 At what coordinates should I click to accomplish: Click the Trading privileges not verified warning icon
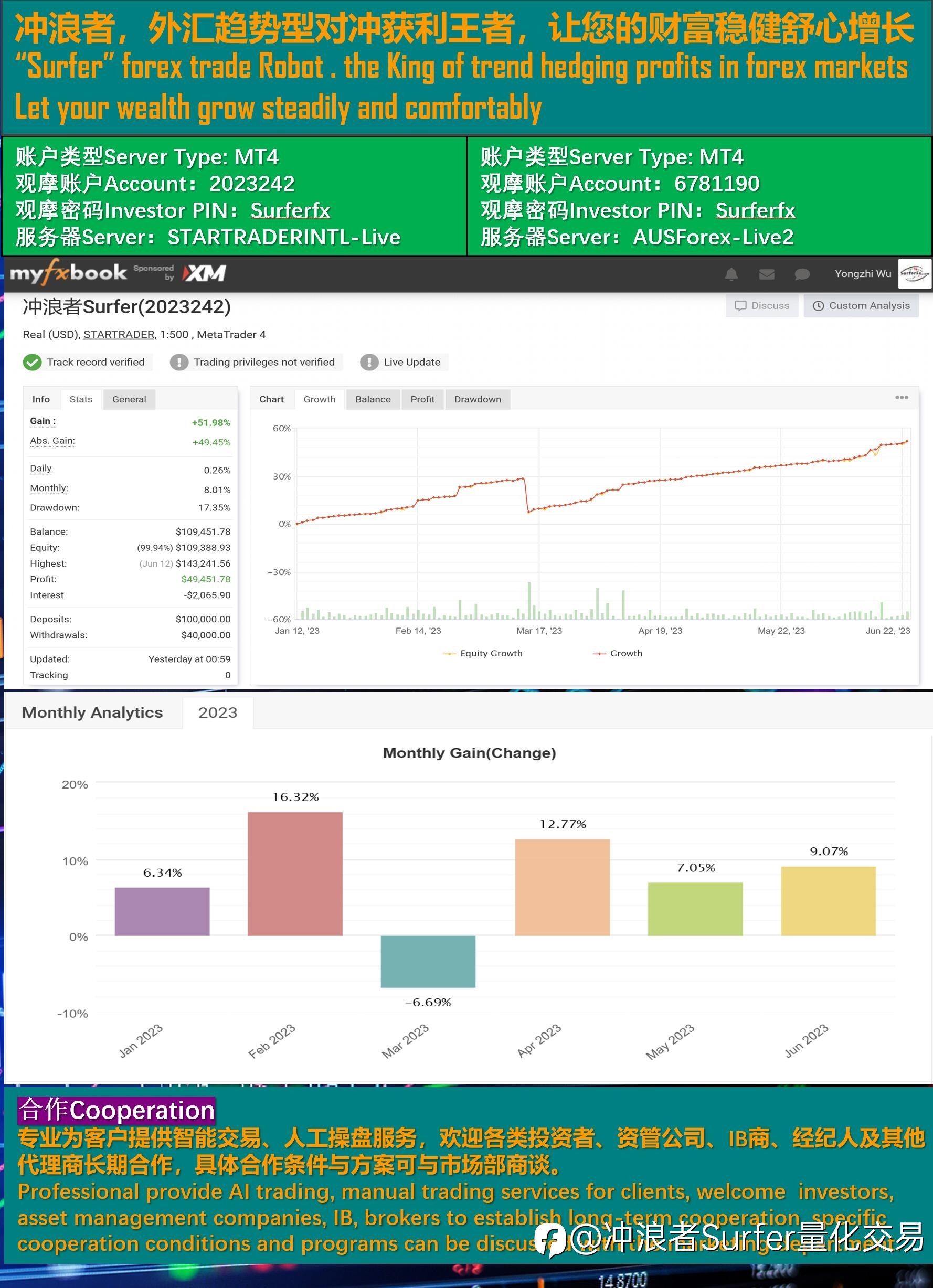pos(179,362)
